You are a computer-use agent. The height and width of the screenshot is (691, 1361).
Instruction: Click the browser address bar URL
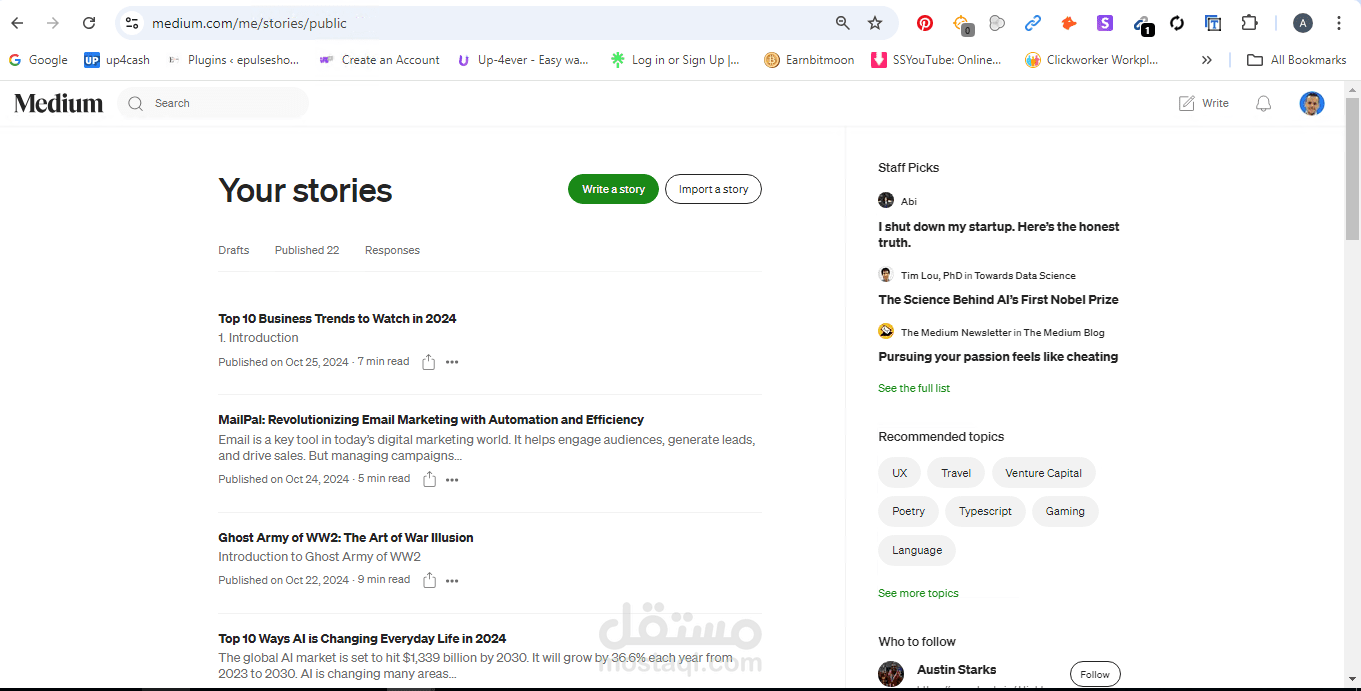tap(249, 23)
